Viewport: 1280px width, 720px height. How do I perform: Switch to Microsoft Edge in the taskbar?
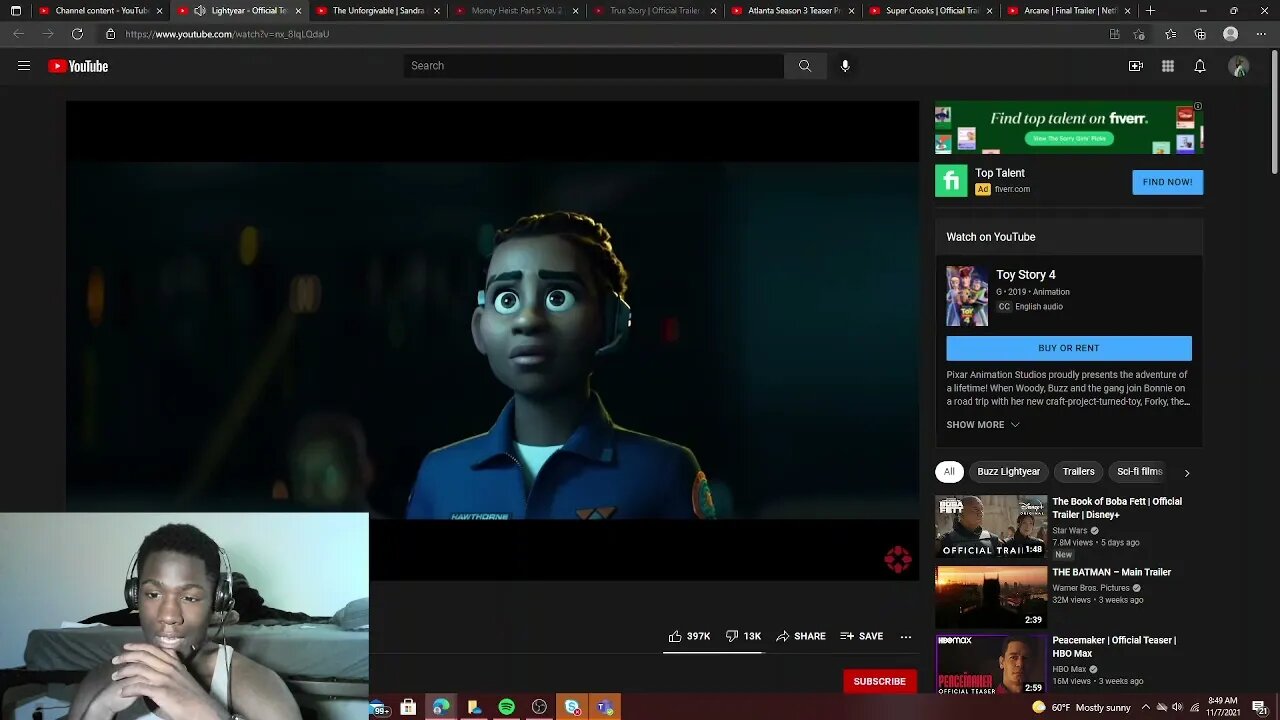pos(441,707)
